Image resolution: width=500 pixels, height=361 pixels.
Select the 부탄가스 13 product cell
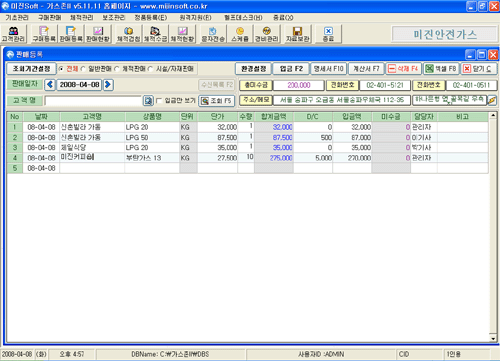click(152, 158)
